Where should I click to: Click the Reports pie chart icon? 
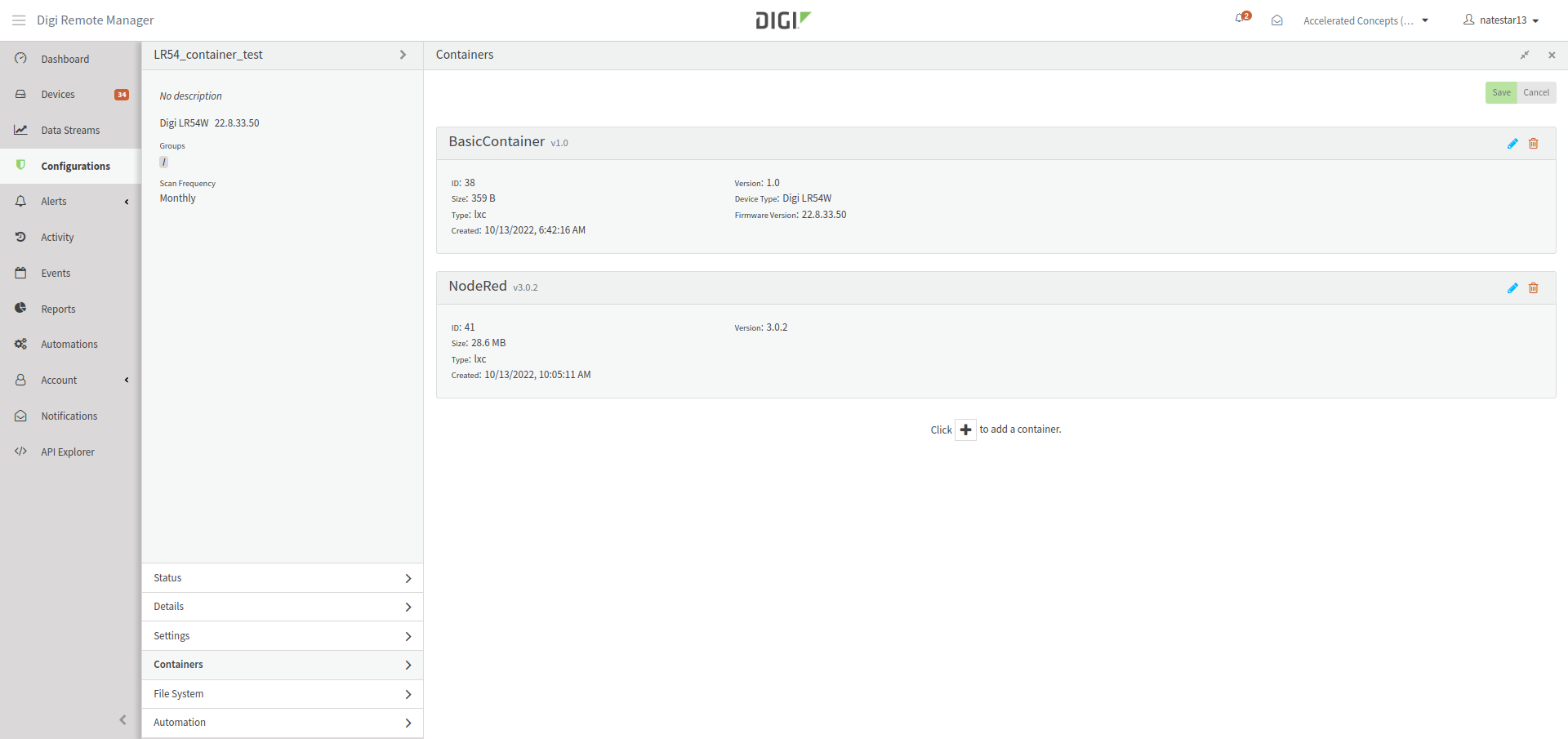(21, 308)
